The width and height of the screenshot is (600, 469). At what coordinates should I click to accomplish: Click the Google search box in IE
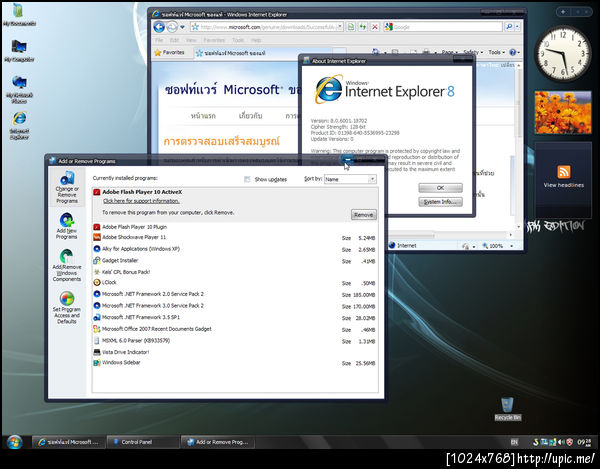443,27
